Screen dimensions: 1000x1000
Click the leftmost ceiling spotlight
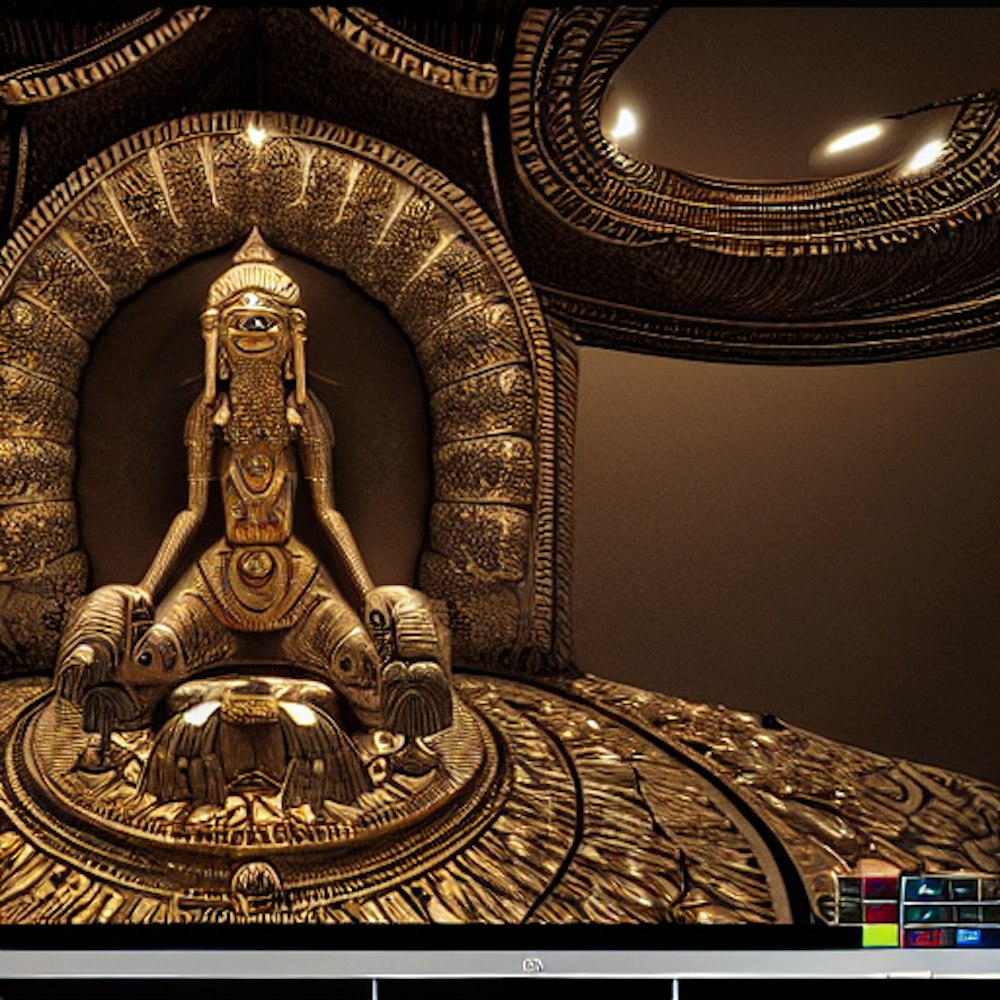tap(623, 123)
